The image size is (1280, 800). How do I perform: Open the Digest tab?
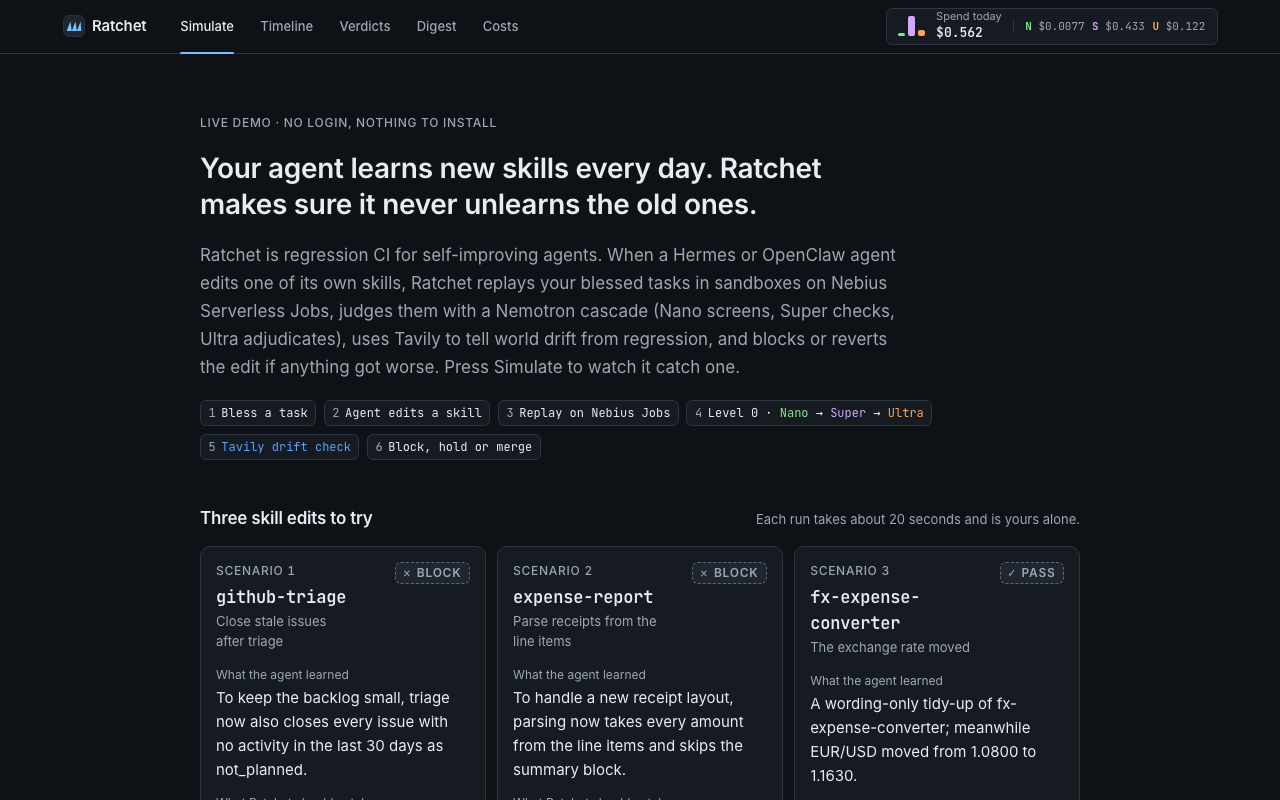(436, 26)
